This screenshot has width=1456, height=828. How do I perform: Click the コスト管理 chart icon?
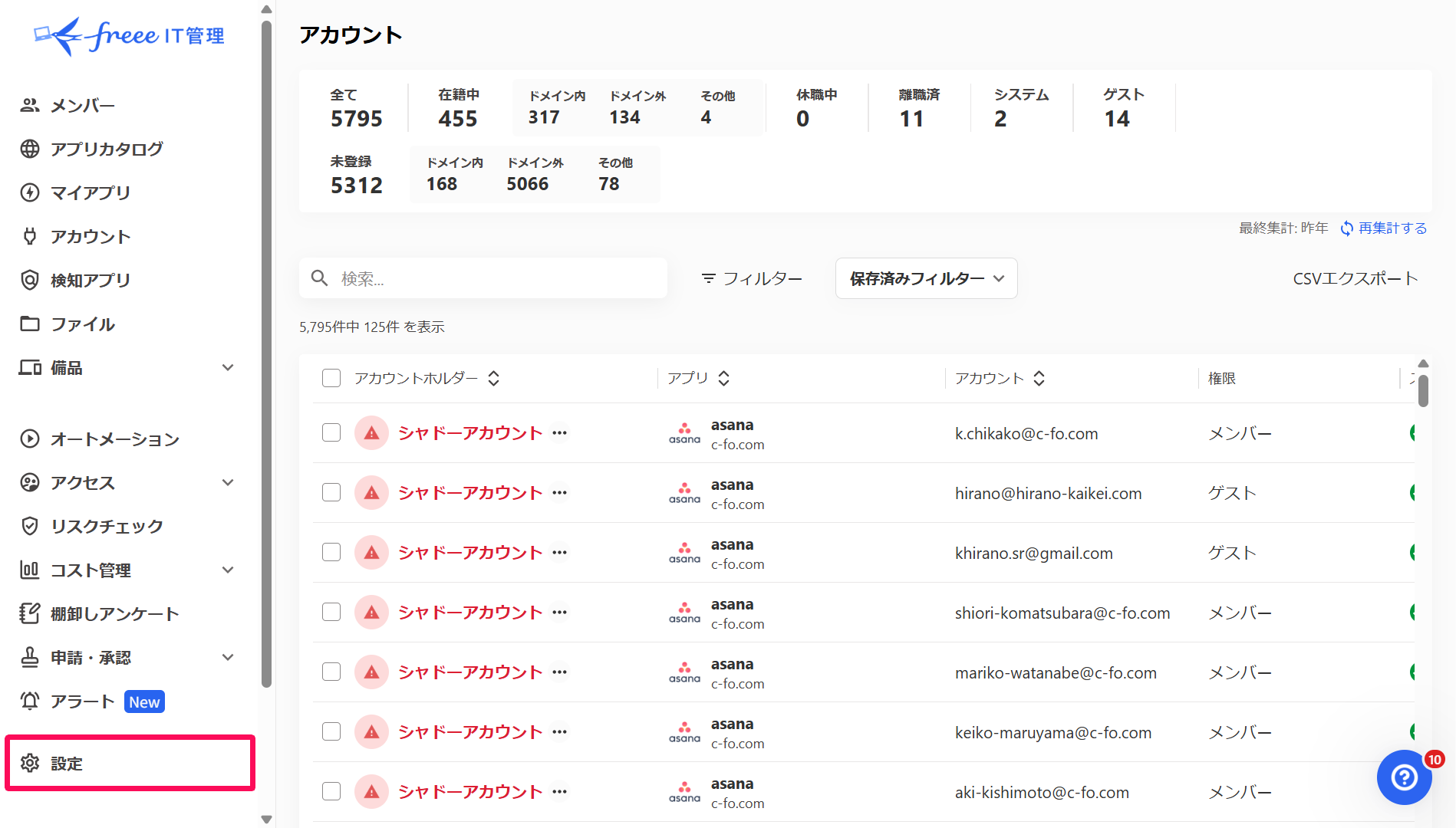coord(30,570)
